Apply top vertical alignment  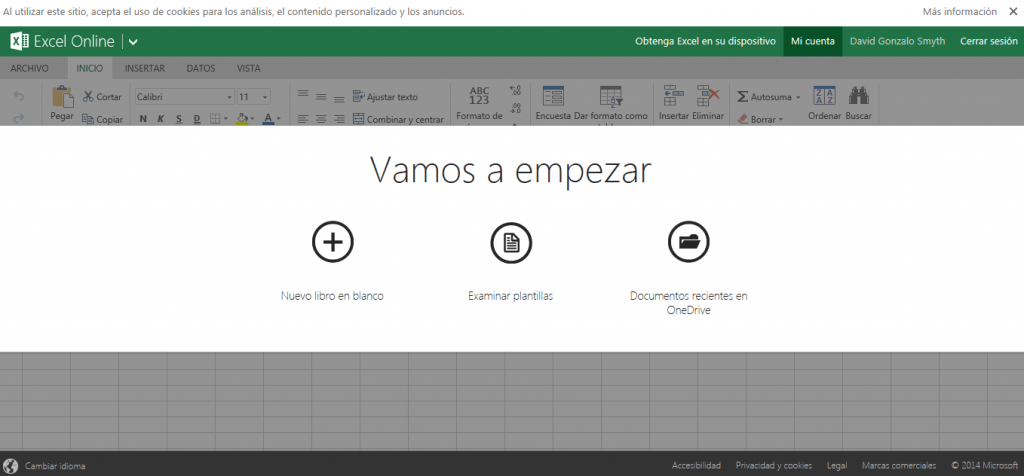pyautogui.click(x=303, y=94)
